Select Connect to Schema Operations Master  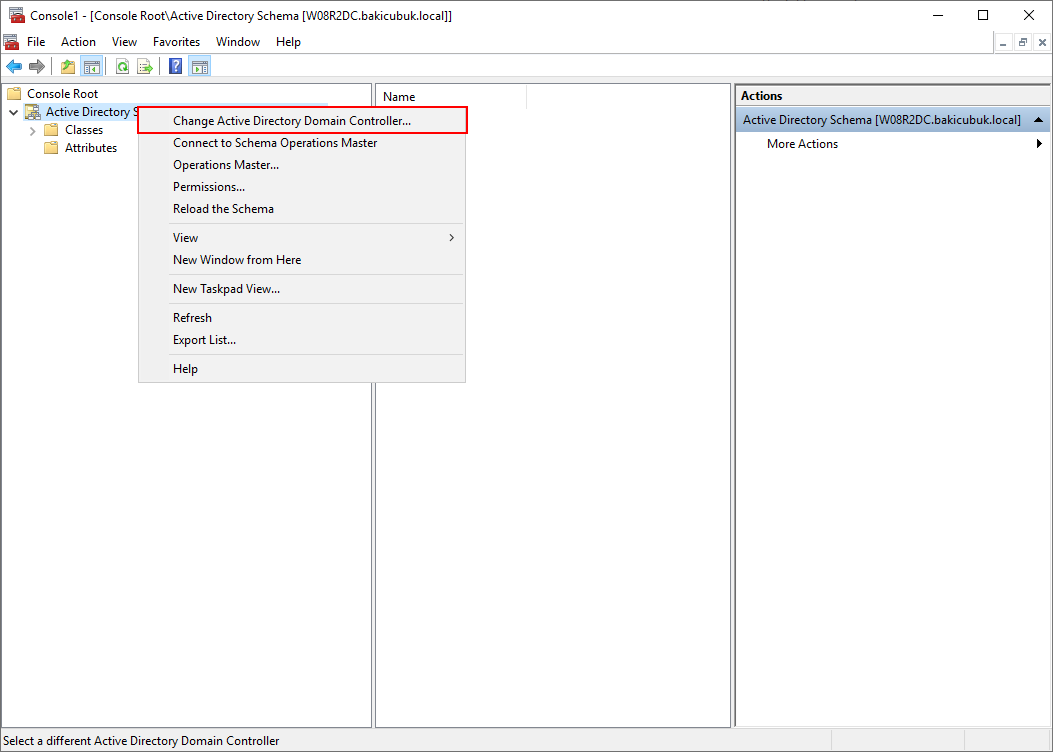pyautogui.click(x=302, y=143)
